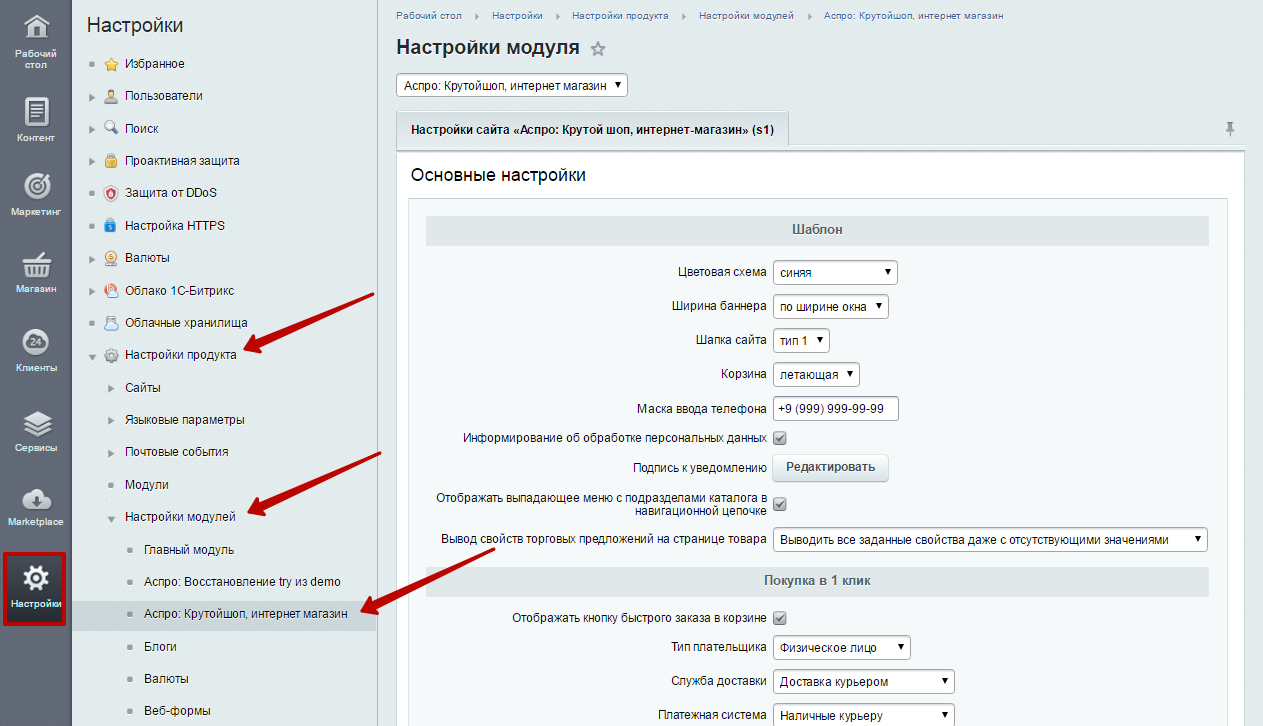1263x726 pixels.
Task: Open Главный модуль in the settings tree
Action: 188,550
